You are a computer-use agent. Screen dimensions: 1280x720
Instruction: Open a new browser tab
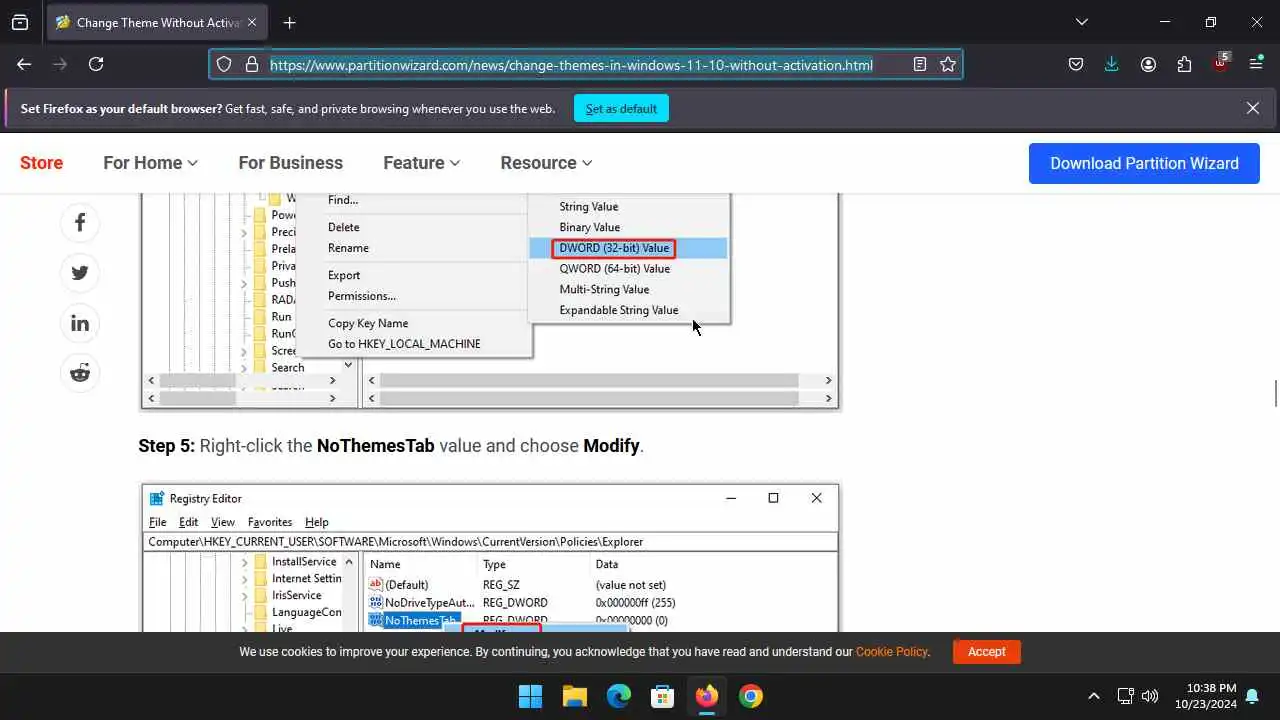(x=289, y=22)
